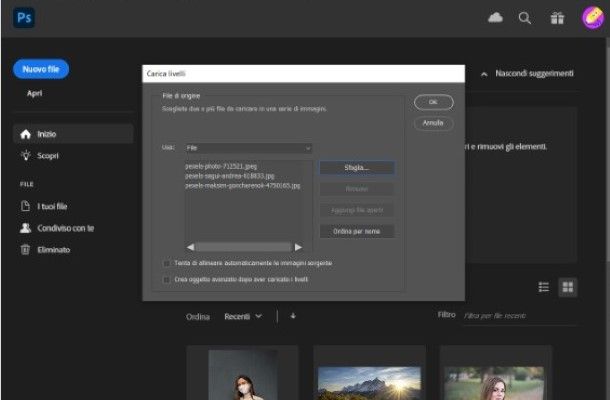Open the Recenti sort dropdown
The image size is (610, 400).
[x=243, y=316]
